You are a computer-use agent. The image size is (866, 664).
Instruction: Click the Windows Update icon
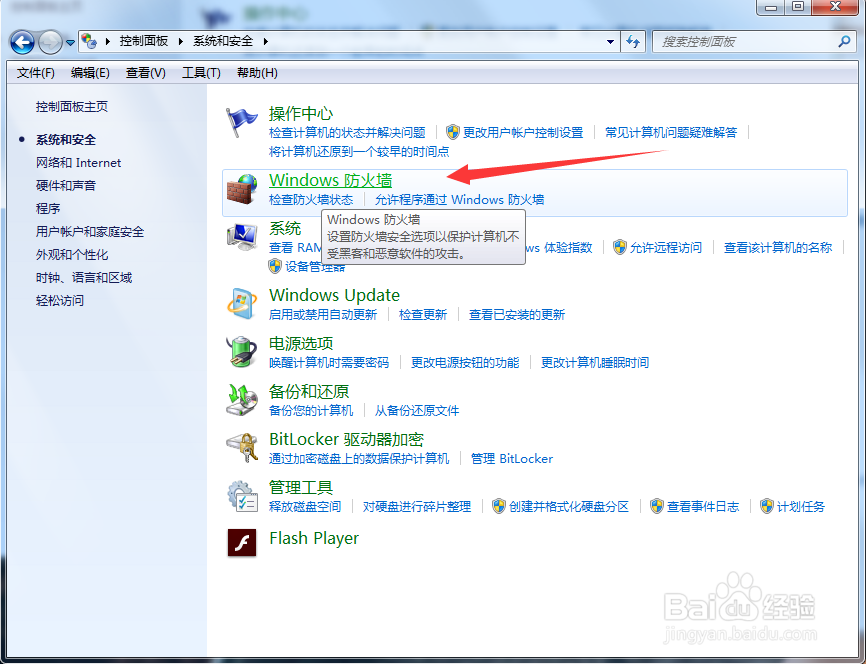[x=242, y=303]
